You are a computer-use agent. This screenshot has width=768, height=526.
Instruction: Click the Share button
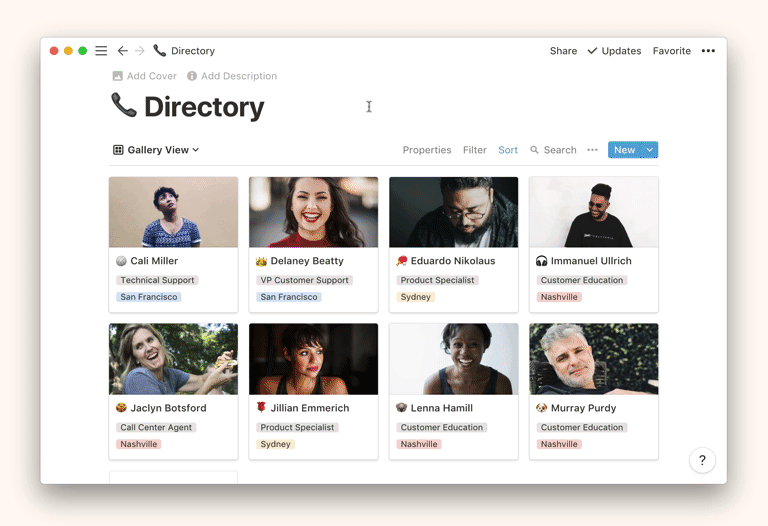point(563,51)
